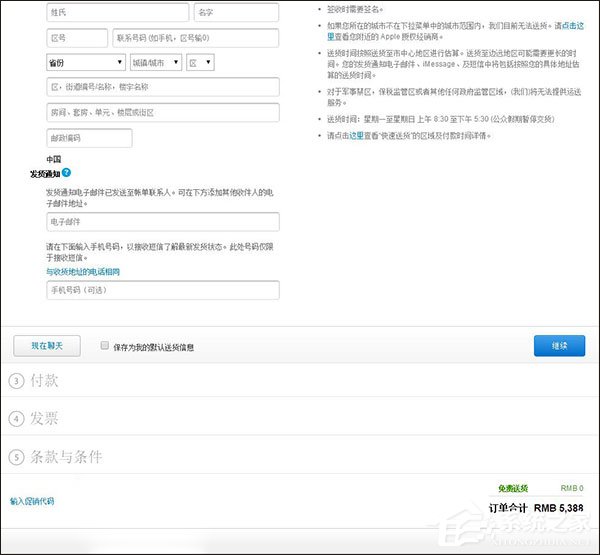Click the 免费送货 text
This screenshot has height=555, width=600.
point(513,488)
